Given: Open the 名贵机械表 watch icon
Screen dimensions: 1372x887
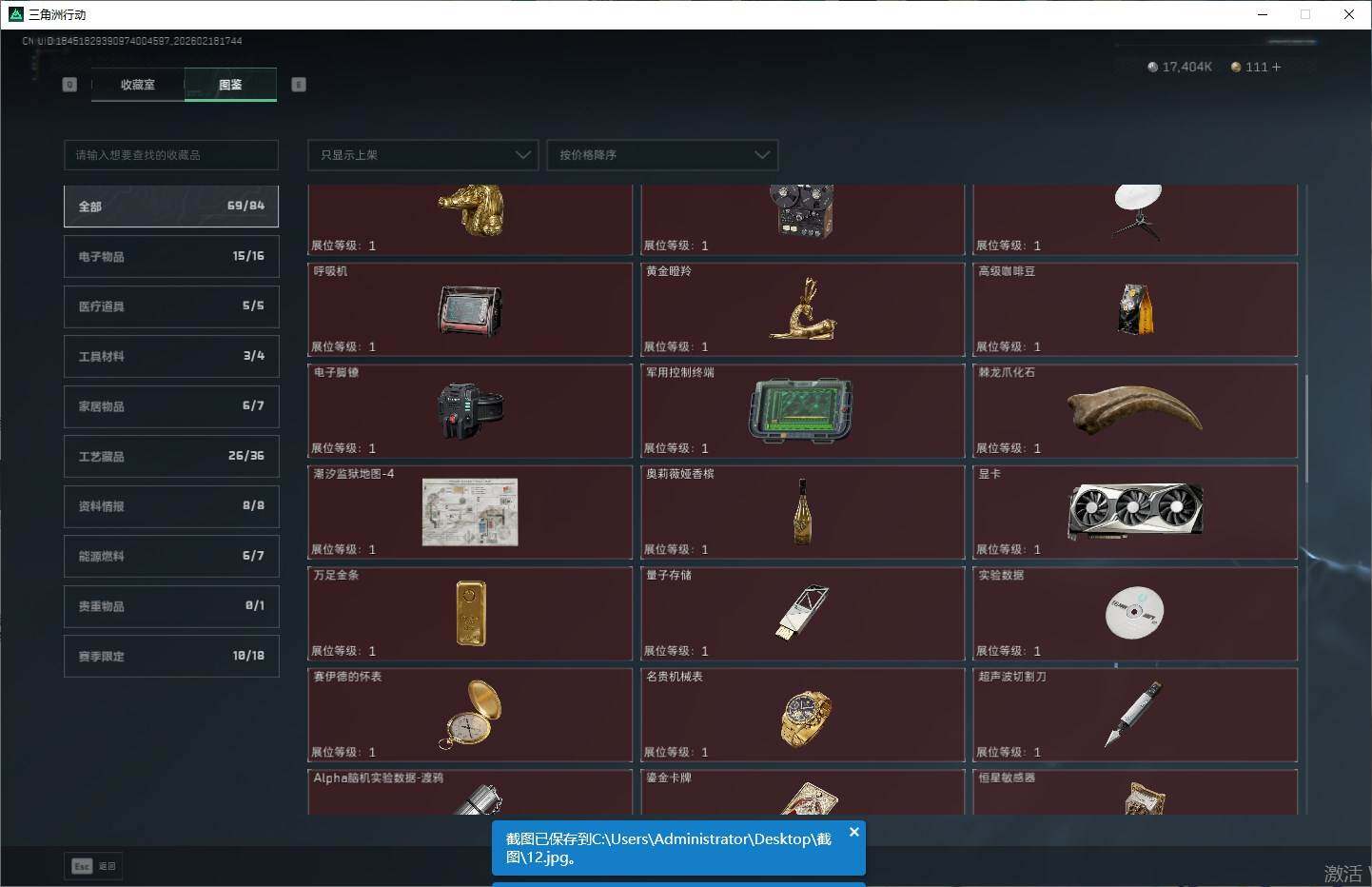Looking at the screenshot, I should [805, 719].
